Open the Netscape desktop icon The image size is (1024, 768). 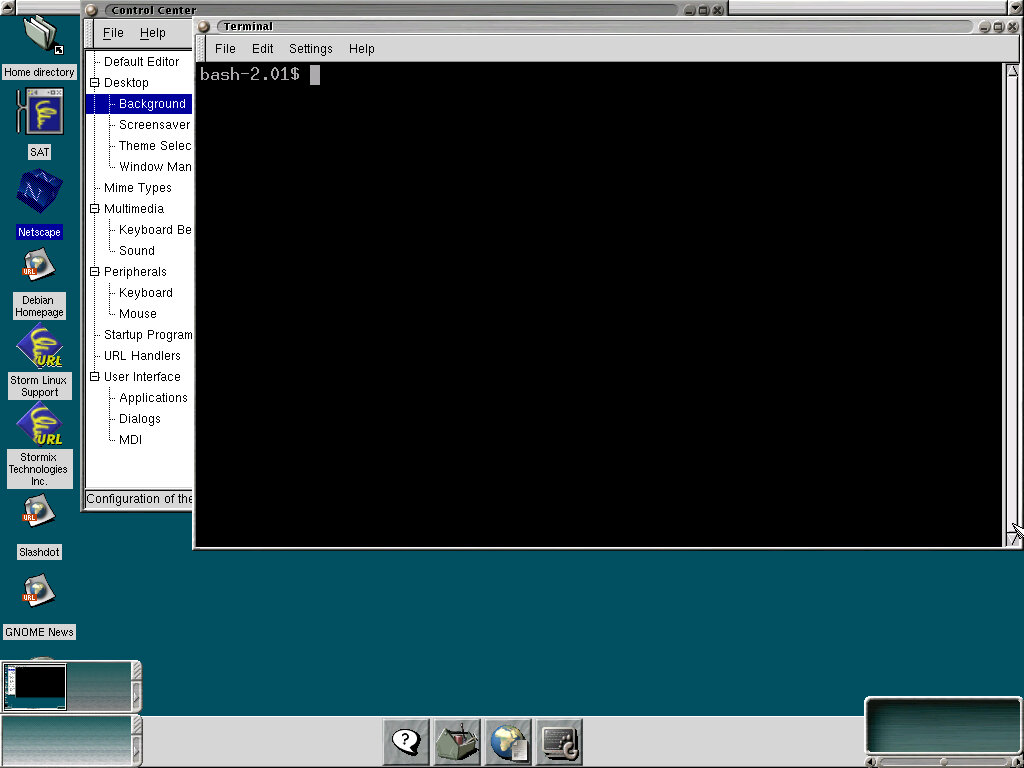click(40, 192)
